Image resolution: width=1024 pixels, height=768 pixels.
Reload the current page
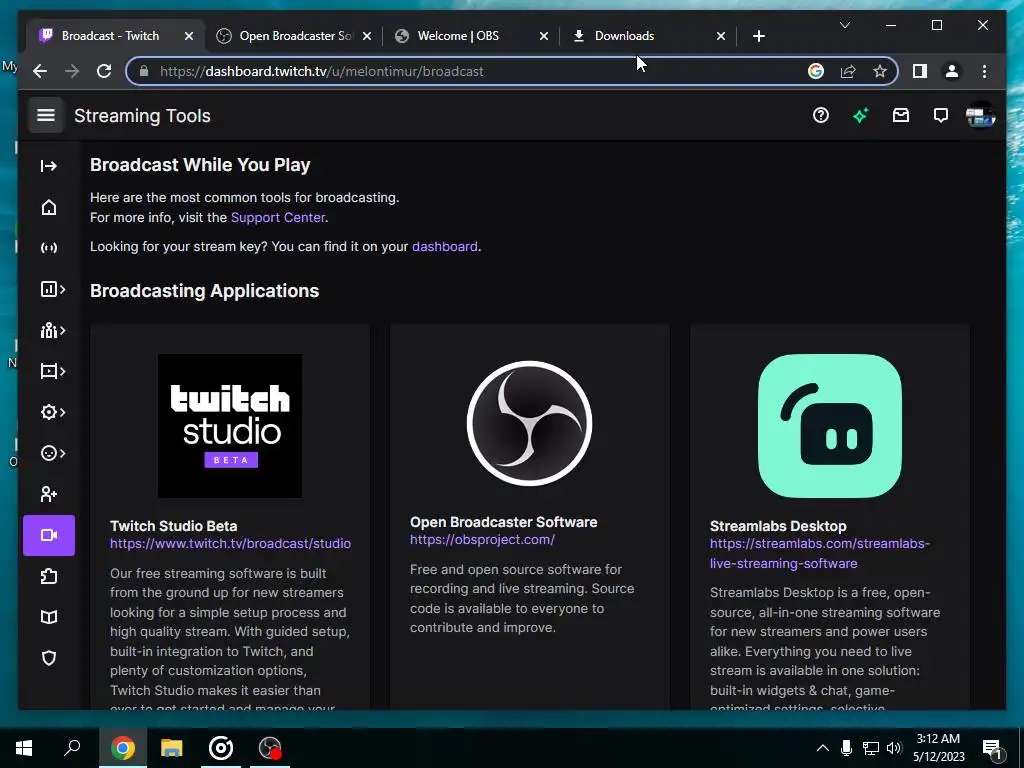[104, 71]
